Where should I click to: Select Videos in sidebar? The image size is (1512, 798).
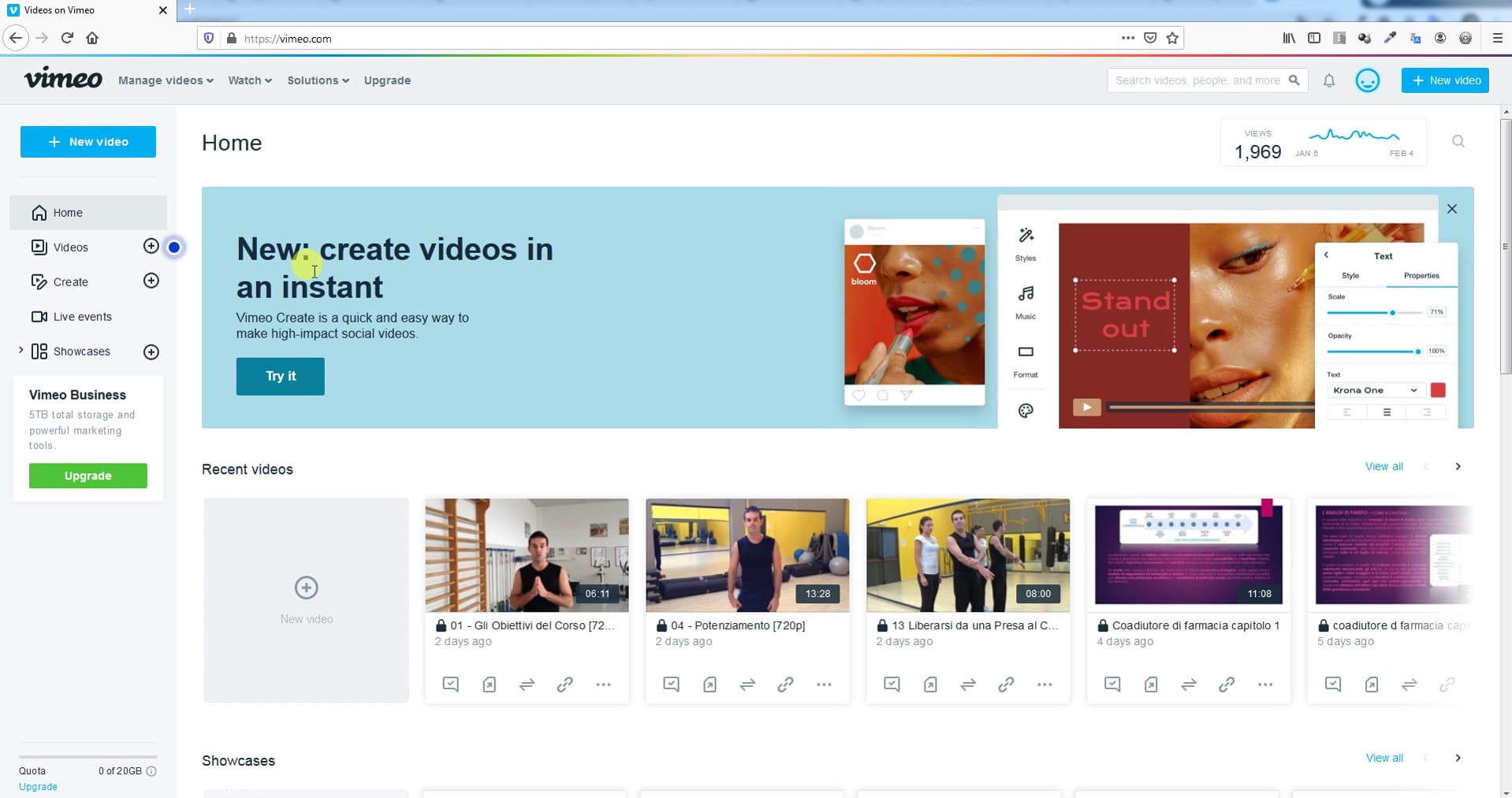coord(70,247)
